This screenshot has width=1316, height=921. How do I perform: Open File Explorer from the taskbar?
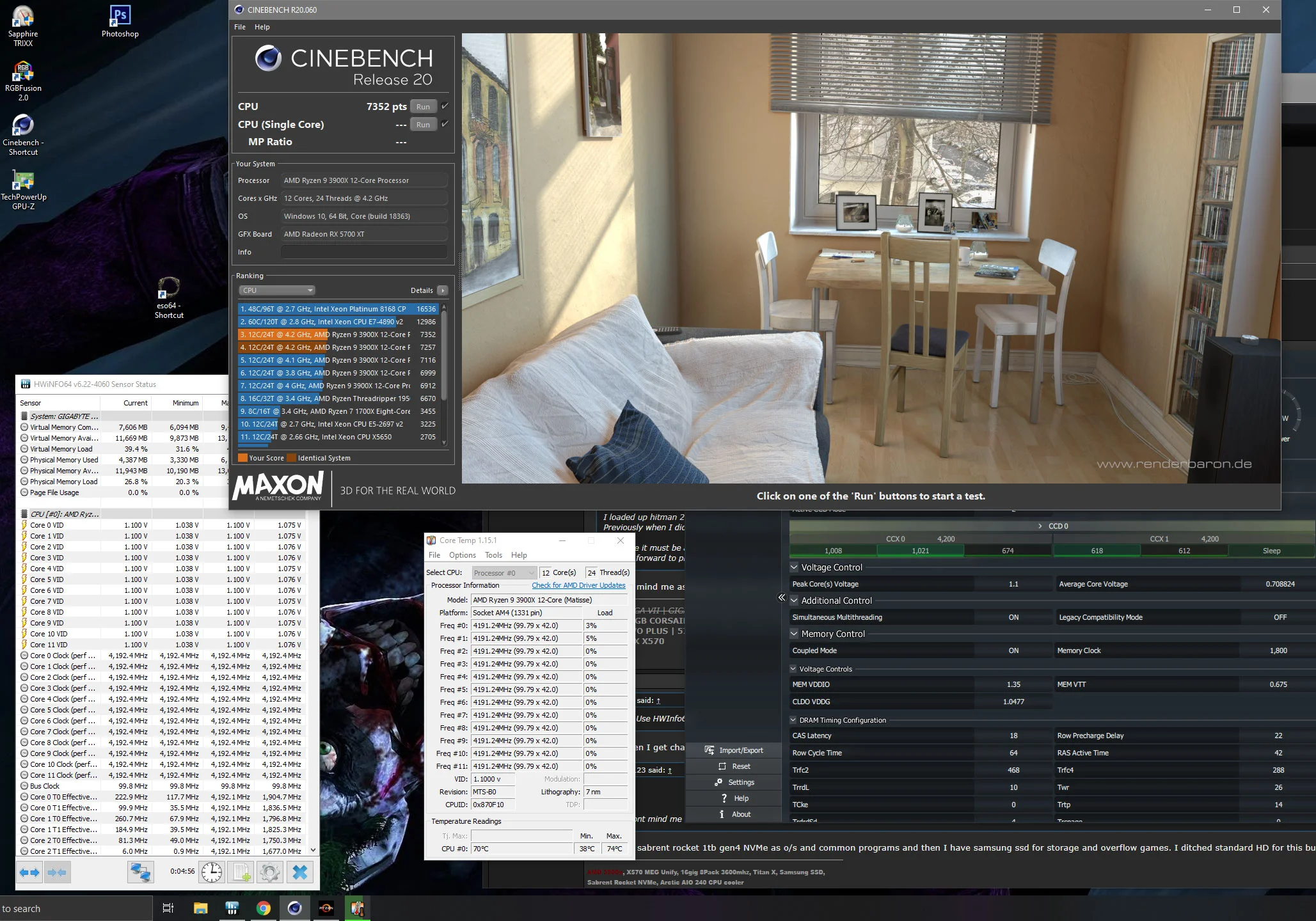pos(201,908)
